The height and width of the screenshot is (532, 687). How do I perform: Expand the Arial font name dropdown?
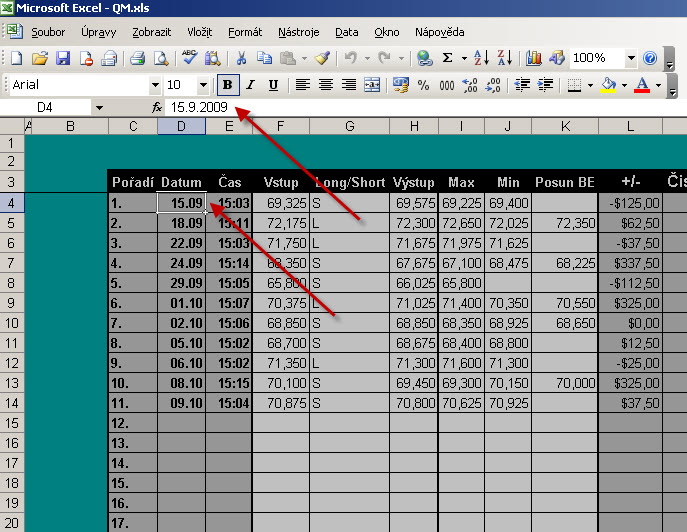click(155, 85)
